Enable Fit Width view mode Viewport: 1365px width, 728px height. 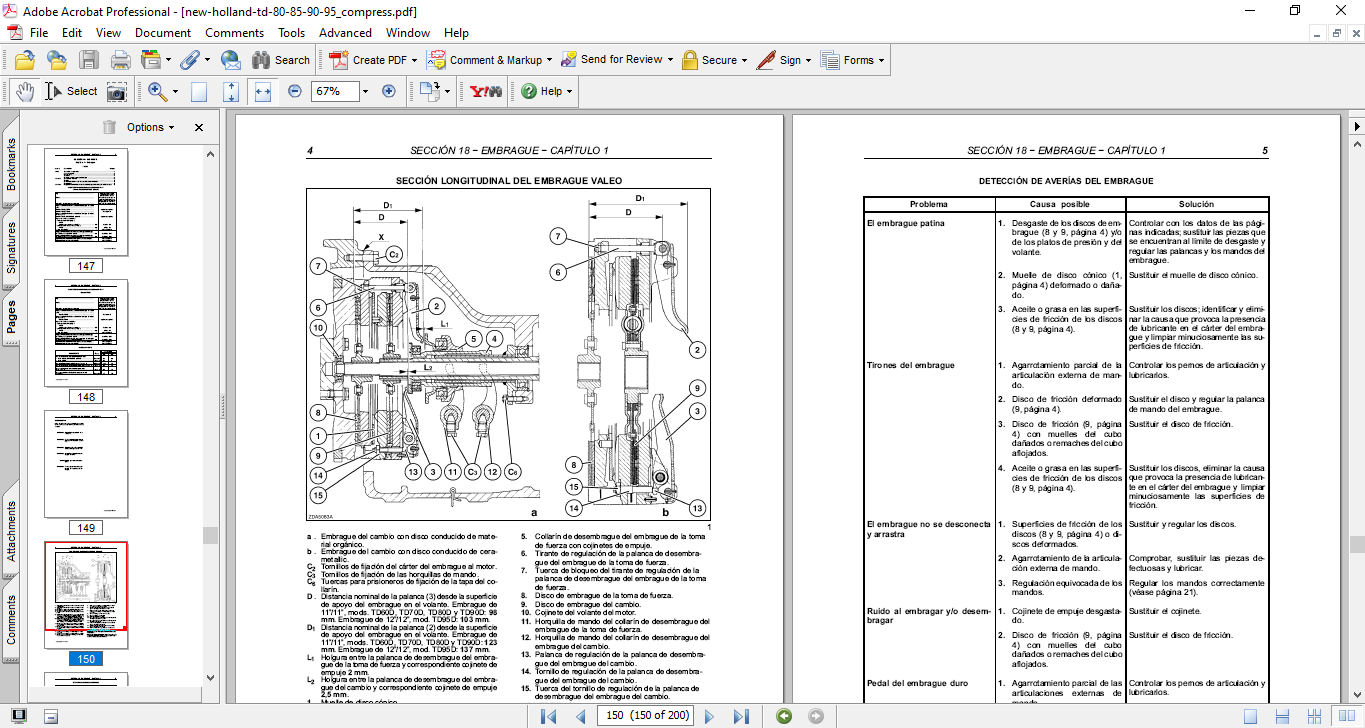pos(263,91)
